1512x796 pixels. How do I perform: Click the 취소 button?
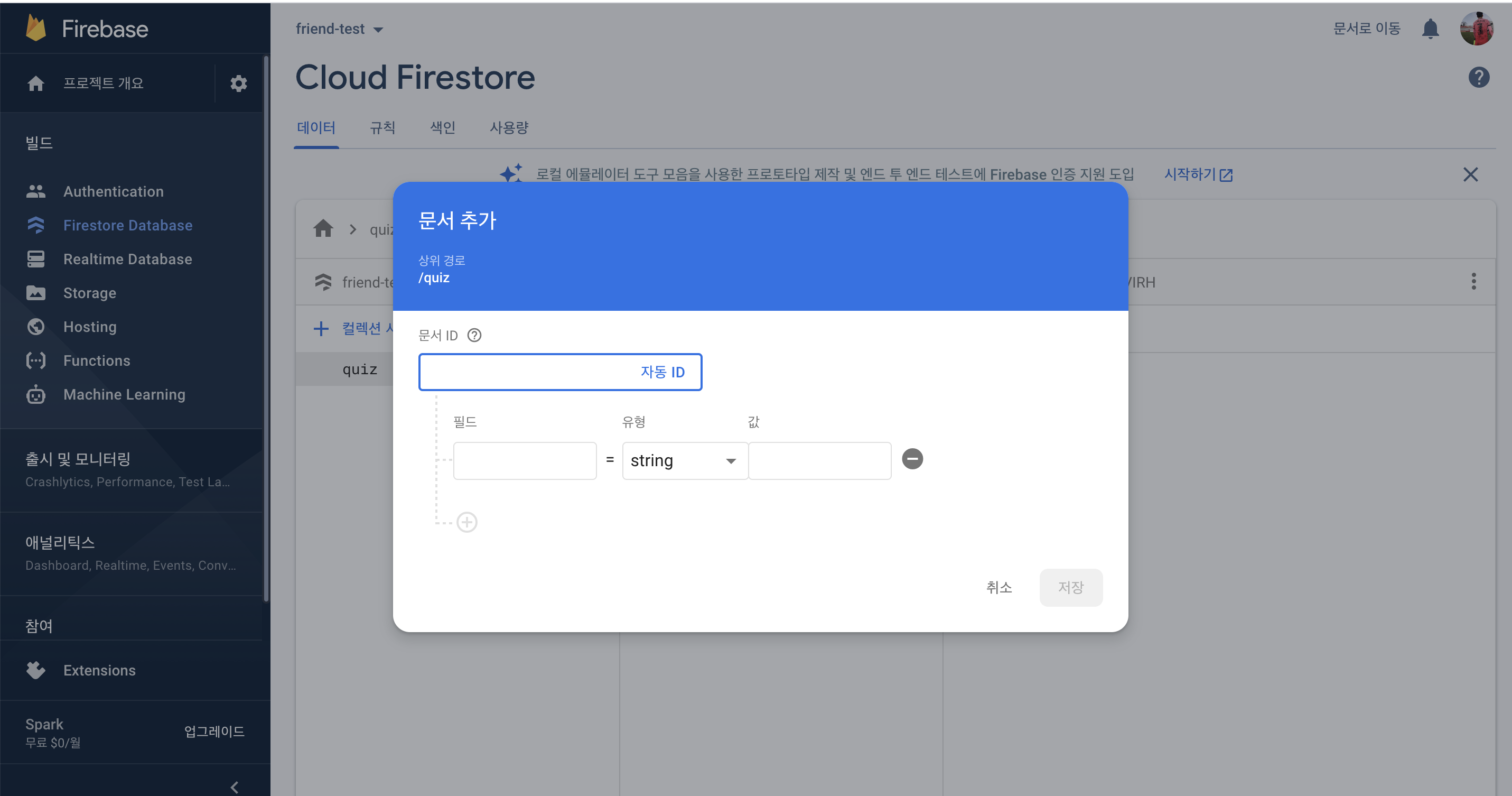(x=998, y=588)
